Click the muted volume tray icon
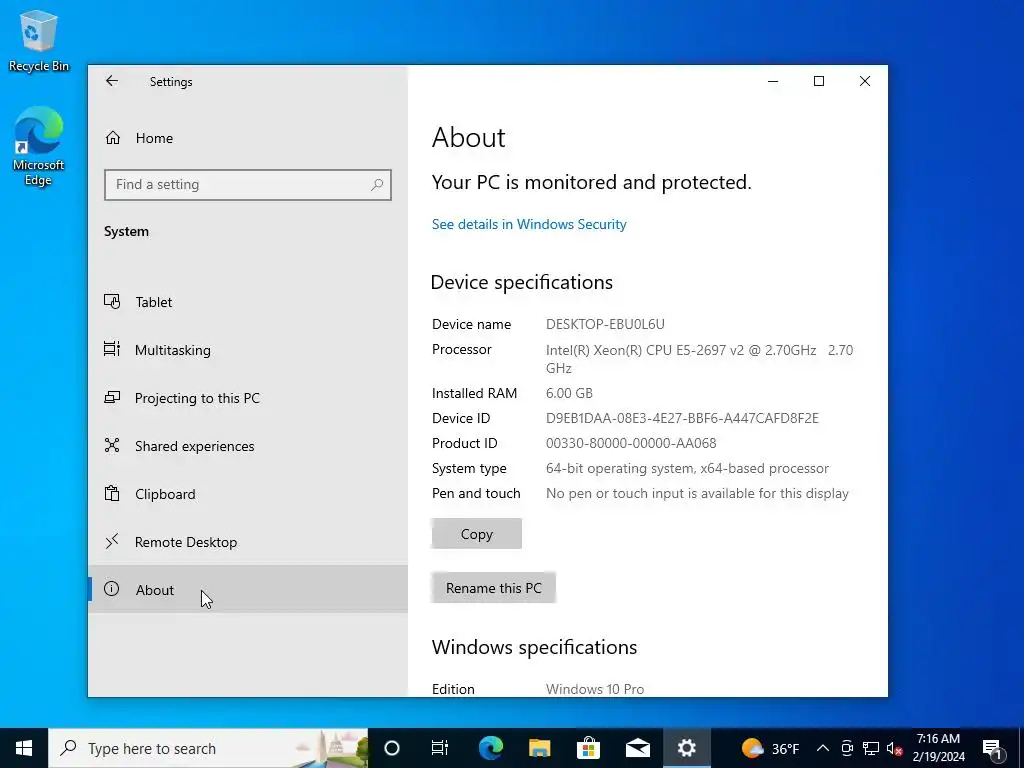1024x768 pixels. pos(895,748)
